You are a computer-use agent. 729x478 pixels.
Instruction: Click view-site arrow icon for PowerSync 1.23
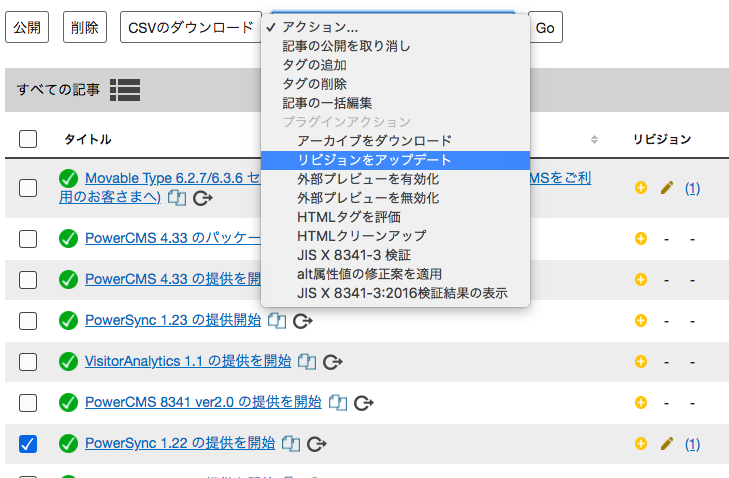303,321
